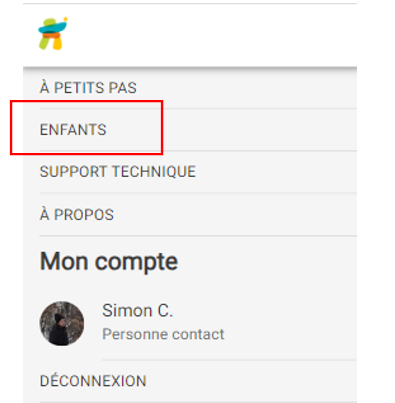Click the Mon compte heading
The height and width of the screenshot is (403, 395).
[109, 261]
